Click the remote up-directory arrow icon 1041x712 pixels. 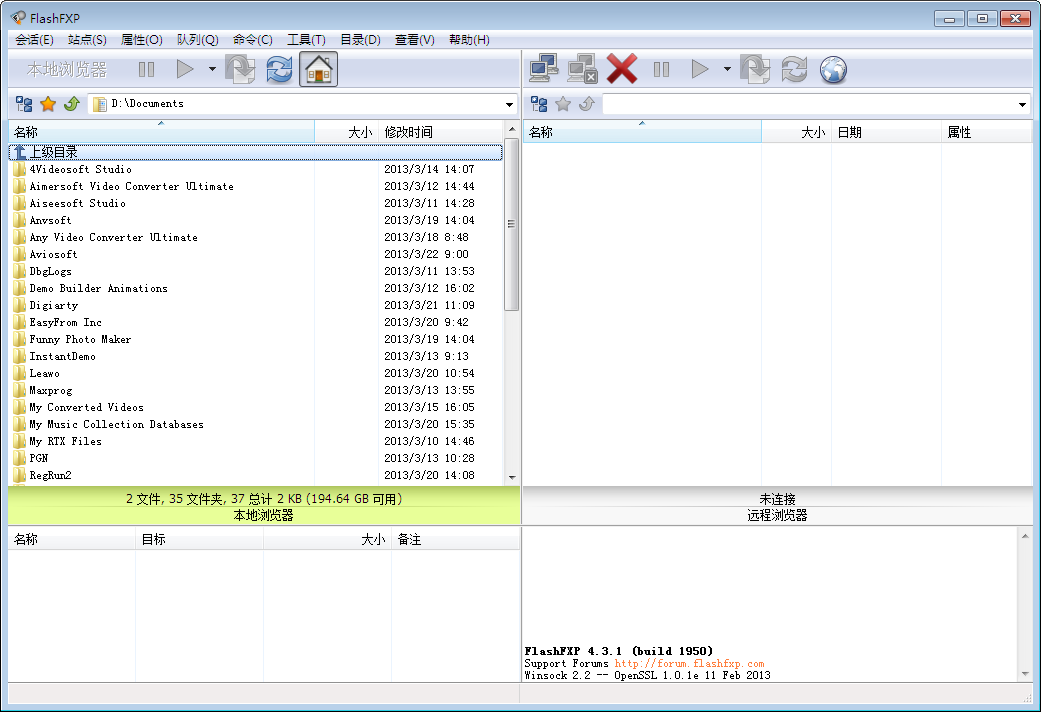click(587, 104)
